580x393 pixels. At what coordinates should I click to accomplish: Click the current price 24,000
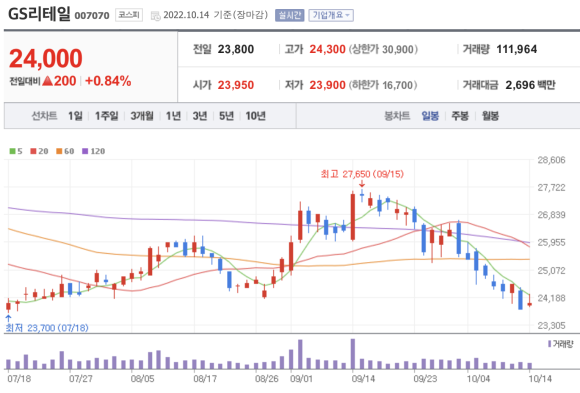coord(46,58)
